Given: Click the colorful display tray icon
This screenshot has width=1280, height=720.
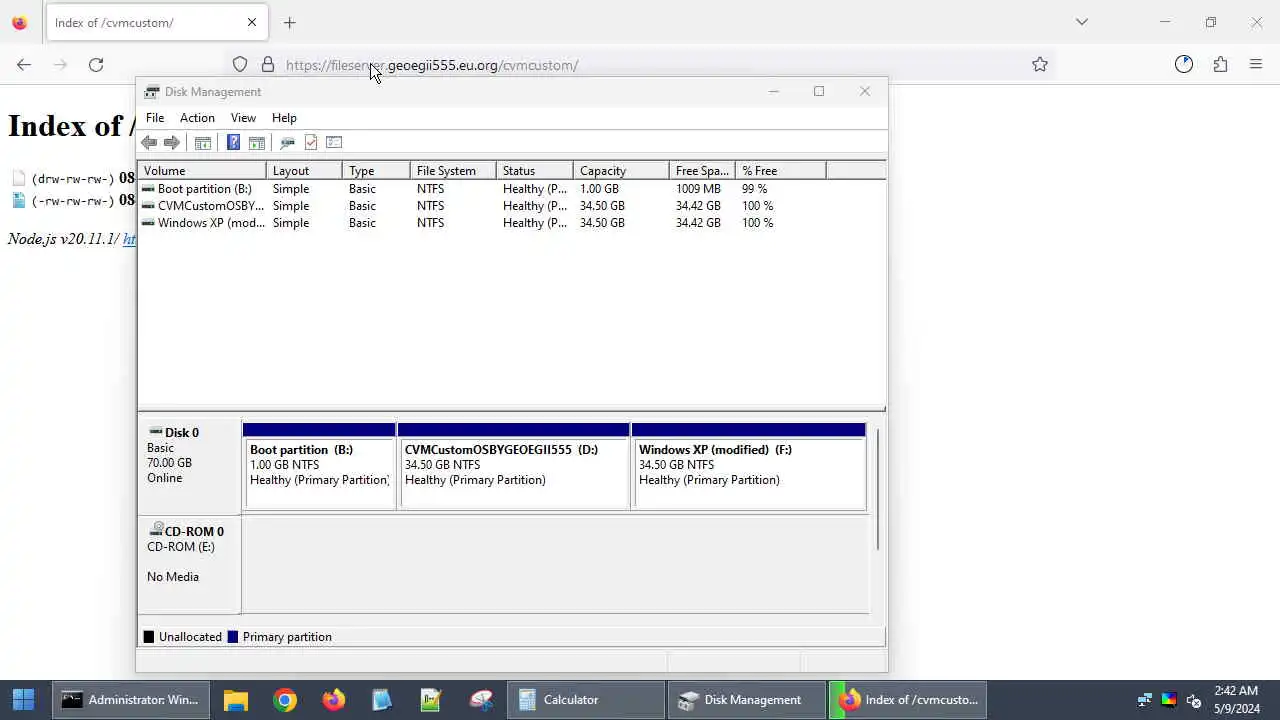Looking at the screenshot, I should pyautogui.click(x=1168, y=700).
